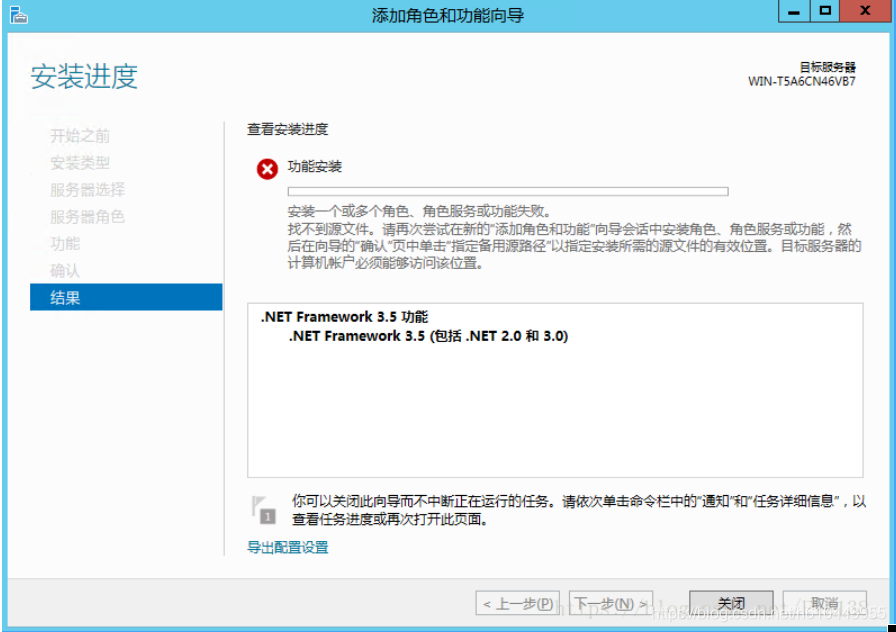
Task: Minimize the wizard window
Action: 794,12
